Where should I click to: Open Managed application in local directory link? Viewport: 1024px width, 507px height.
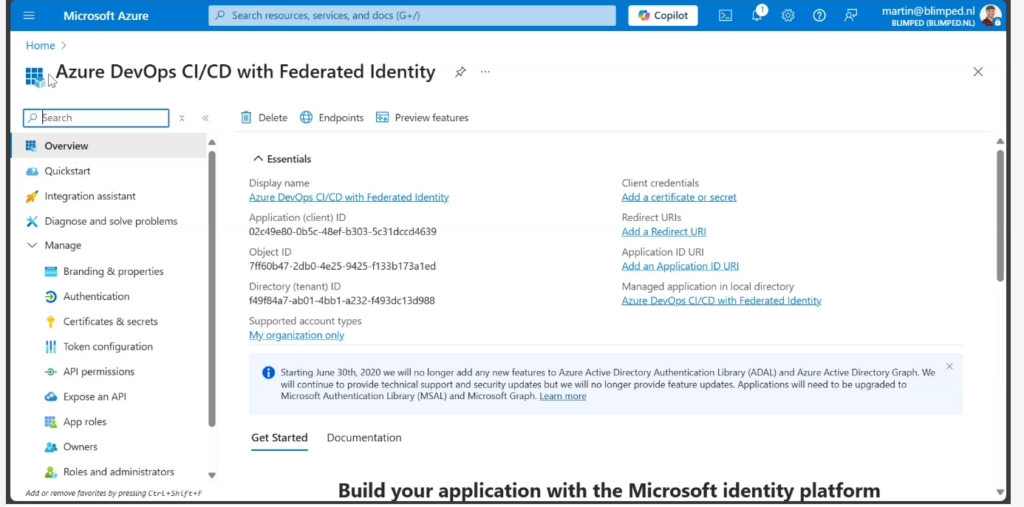coord(721,301)
